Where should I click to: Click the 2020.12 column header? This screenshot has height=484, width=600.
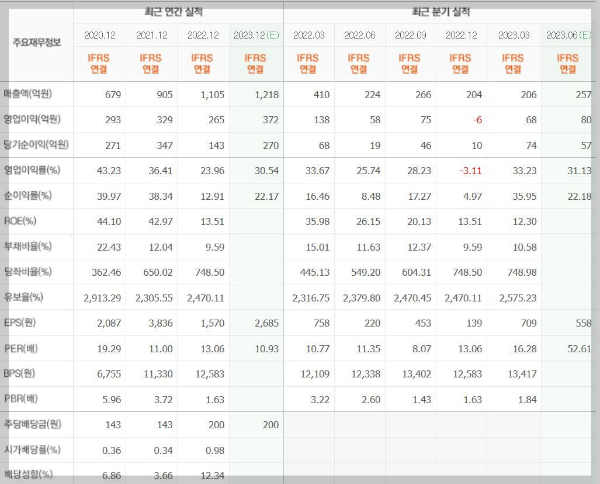point(99,35)
